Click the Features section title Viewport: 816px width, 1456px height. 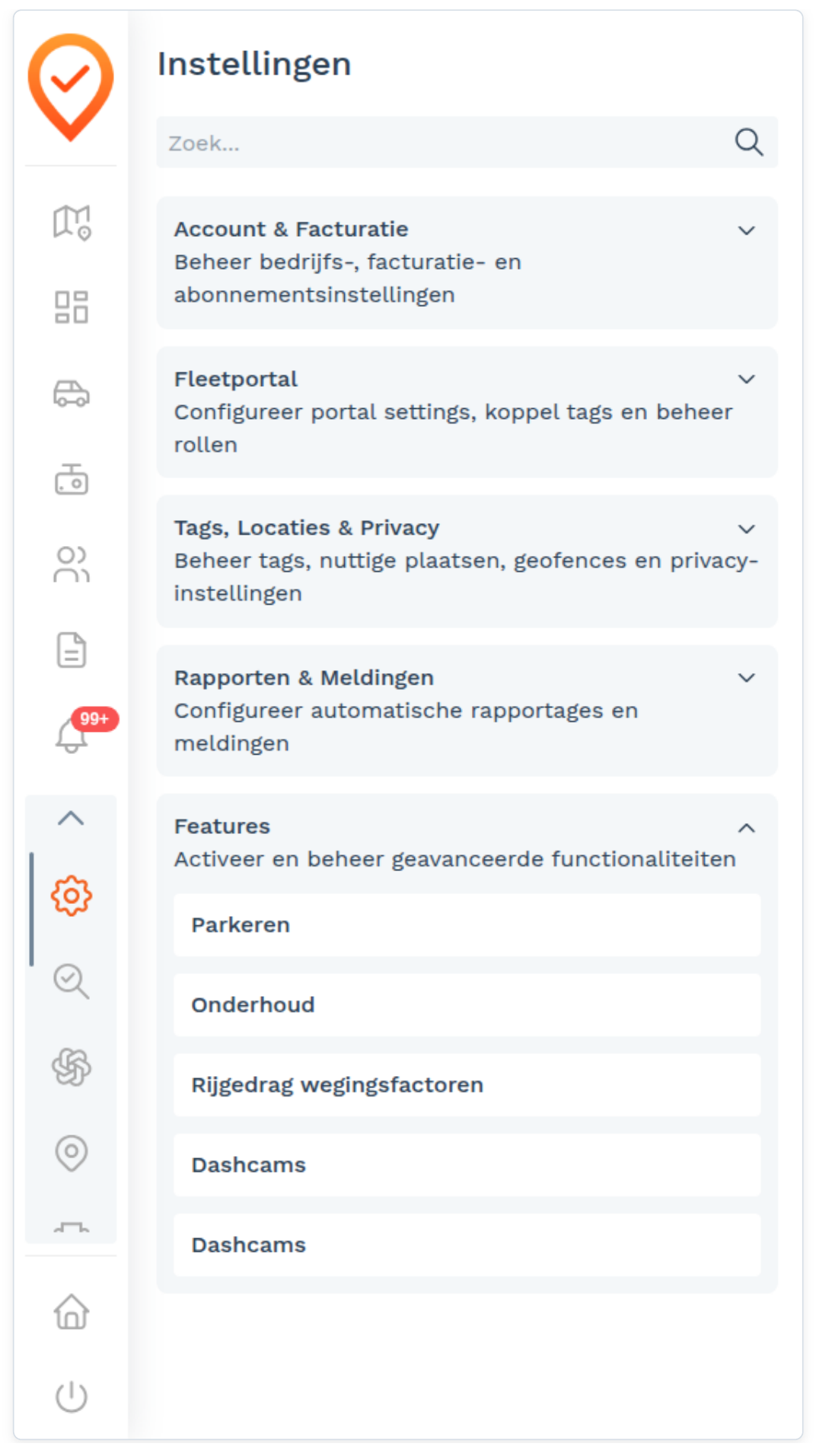click(222, 826)
